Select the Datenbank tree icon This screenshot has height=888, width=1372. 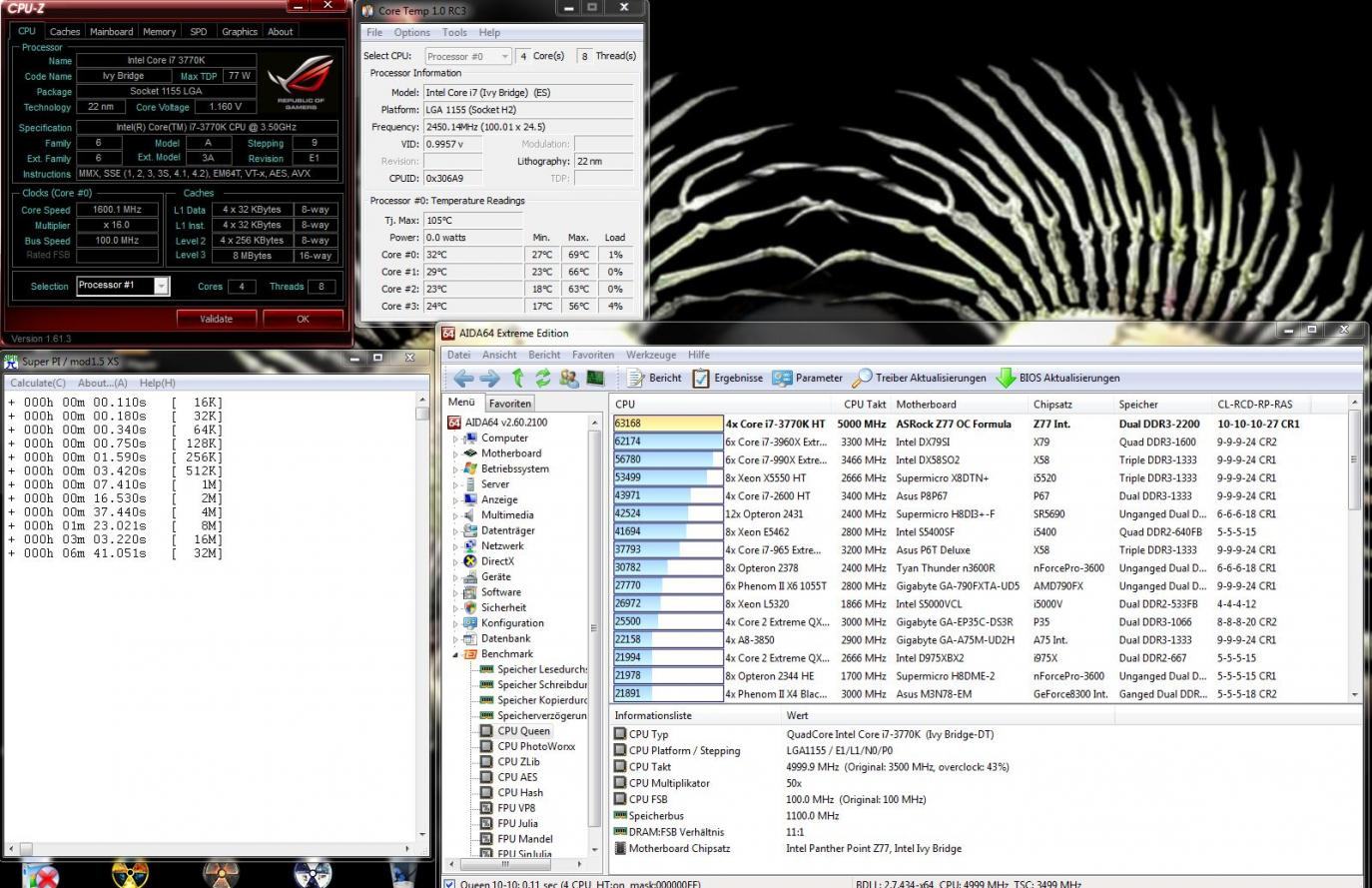tap(470, 638)
